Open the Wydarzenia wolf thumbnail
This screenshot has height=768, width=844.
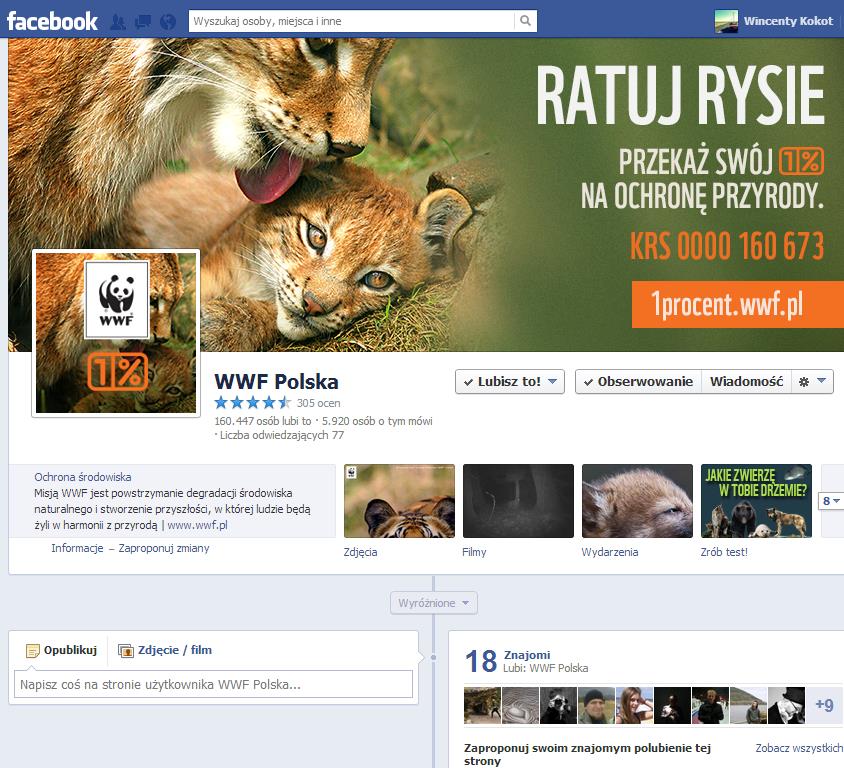pos(637,501)
